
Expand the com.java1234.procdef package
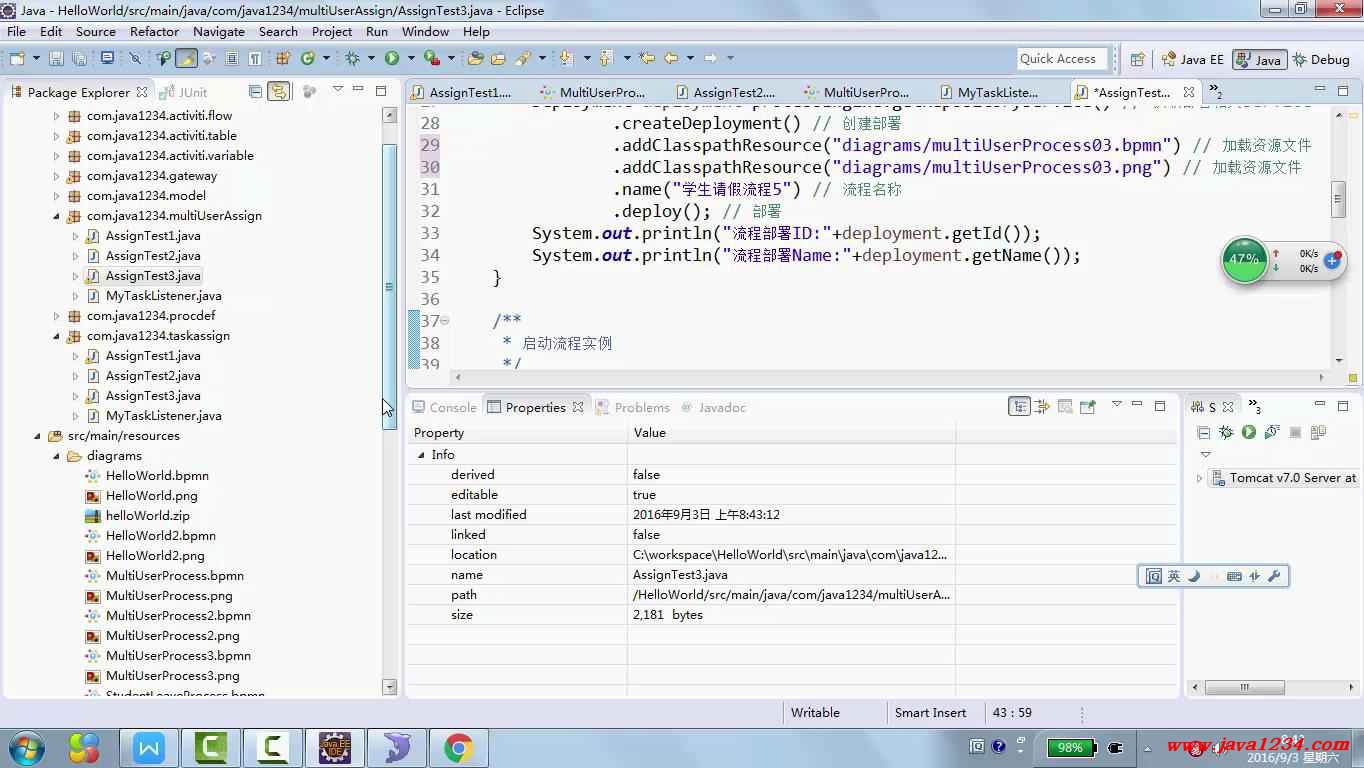(56, 316)
